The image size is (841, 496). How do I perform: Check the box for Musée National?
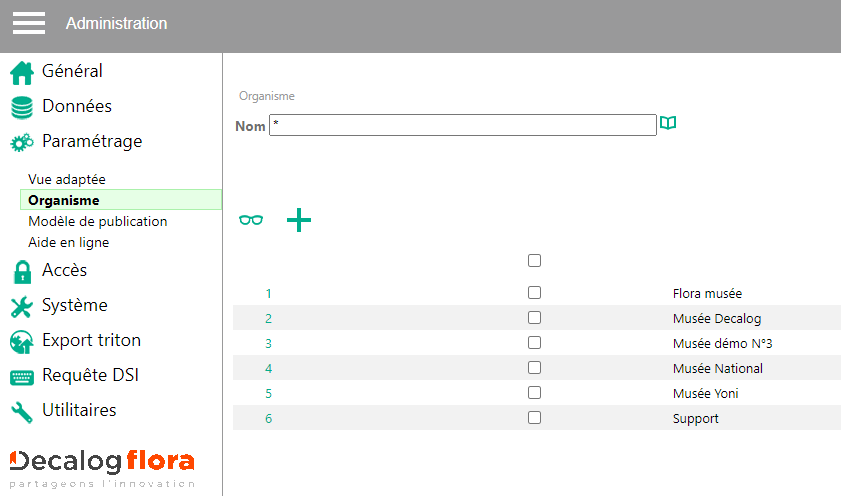point(534,368)
